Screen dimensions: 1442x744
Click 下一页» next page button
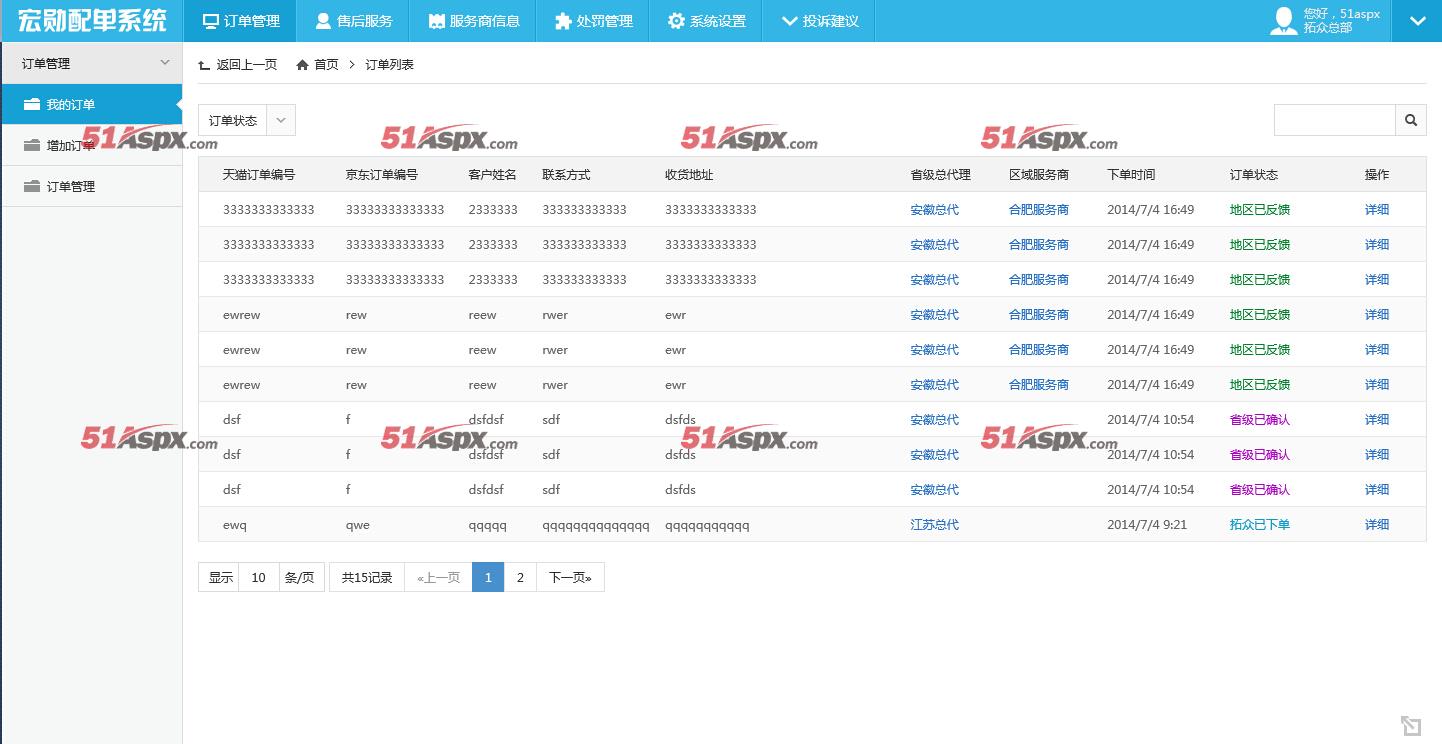(570, 577)
